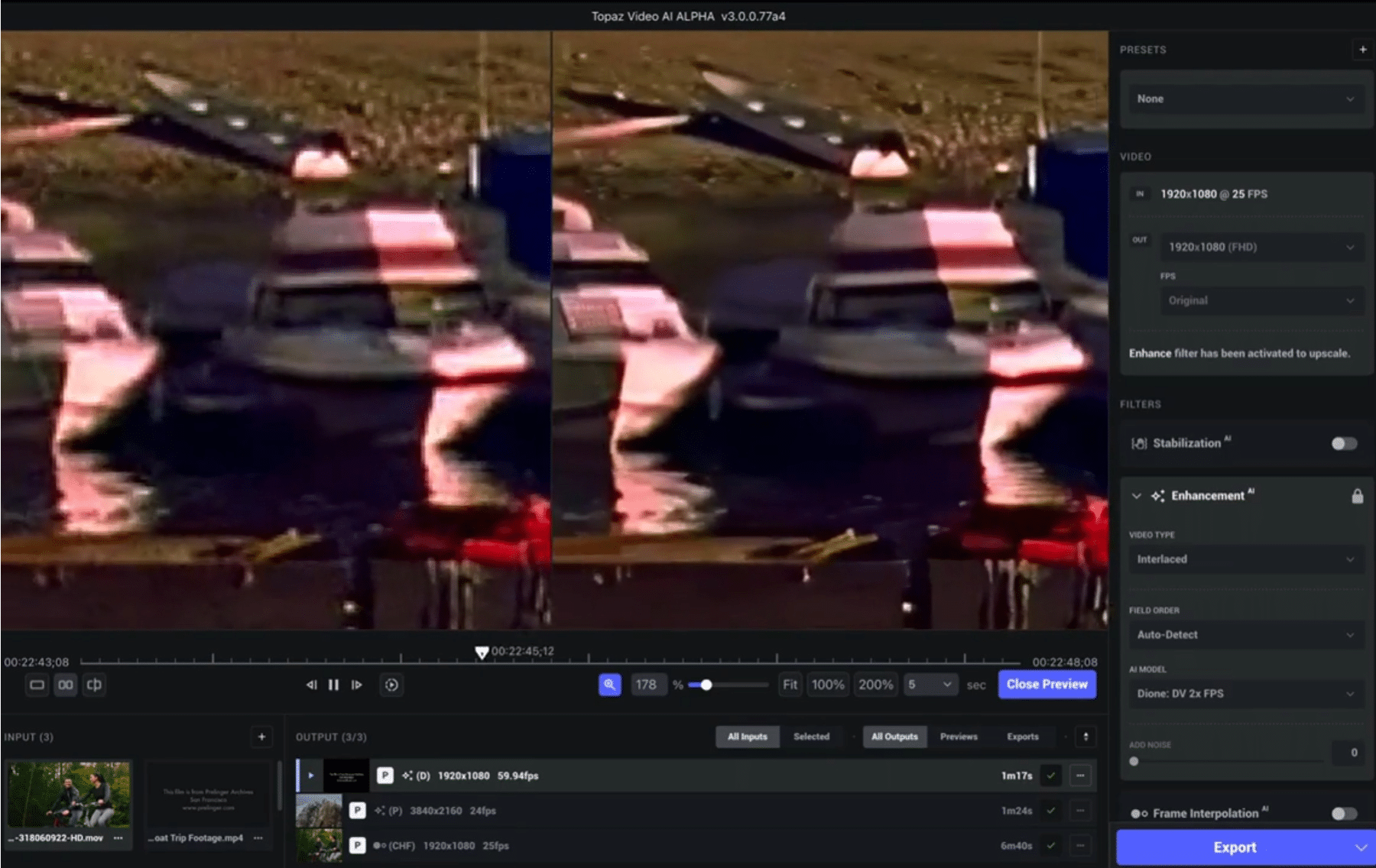Open the Field Order Auto-Detect dropdown

(x=1246, y=635)
